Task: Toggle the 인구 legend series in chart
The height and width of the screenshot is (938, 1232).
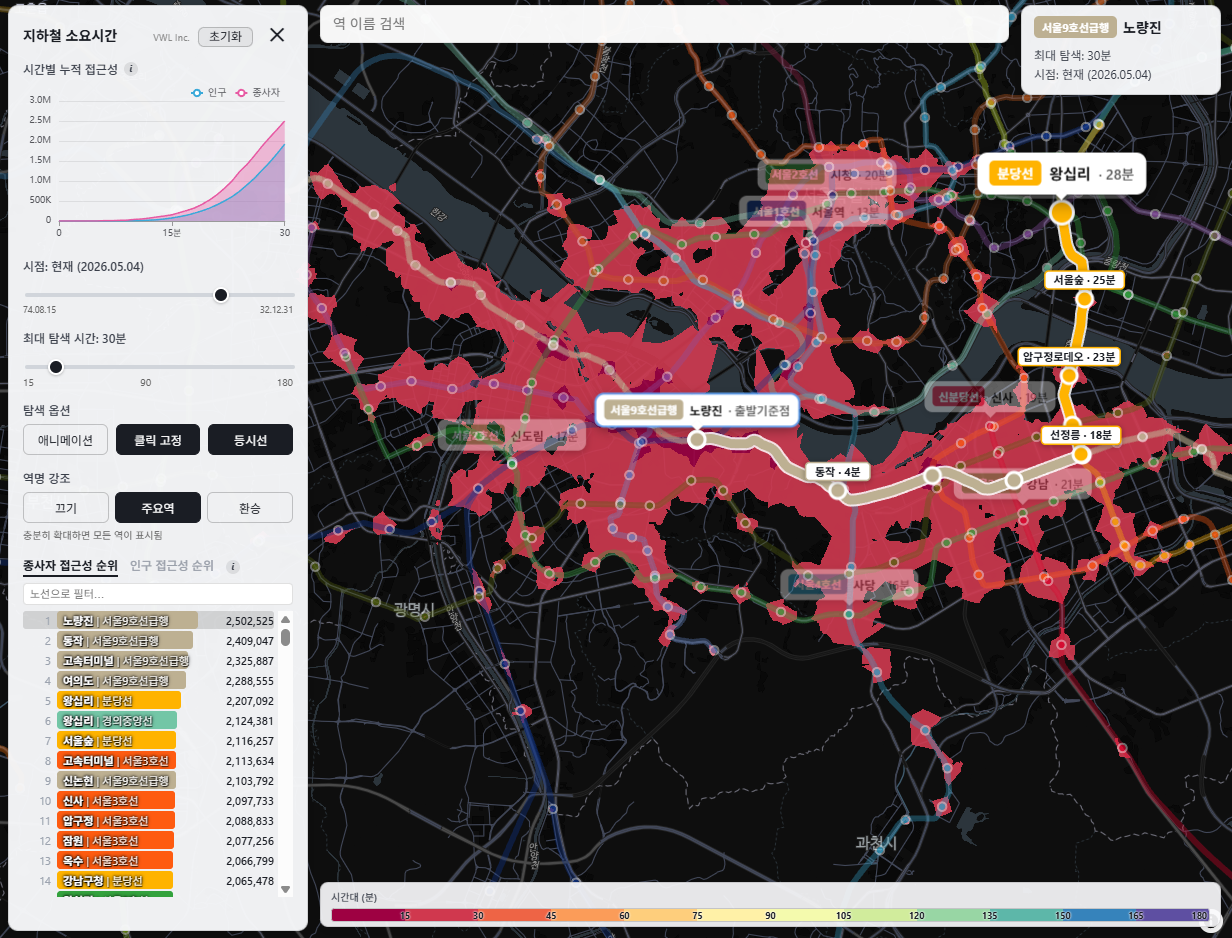Action: [x=210, y=93]
